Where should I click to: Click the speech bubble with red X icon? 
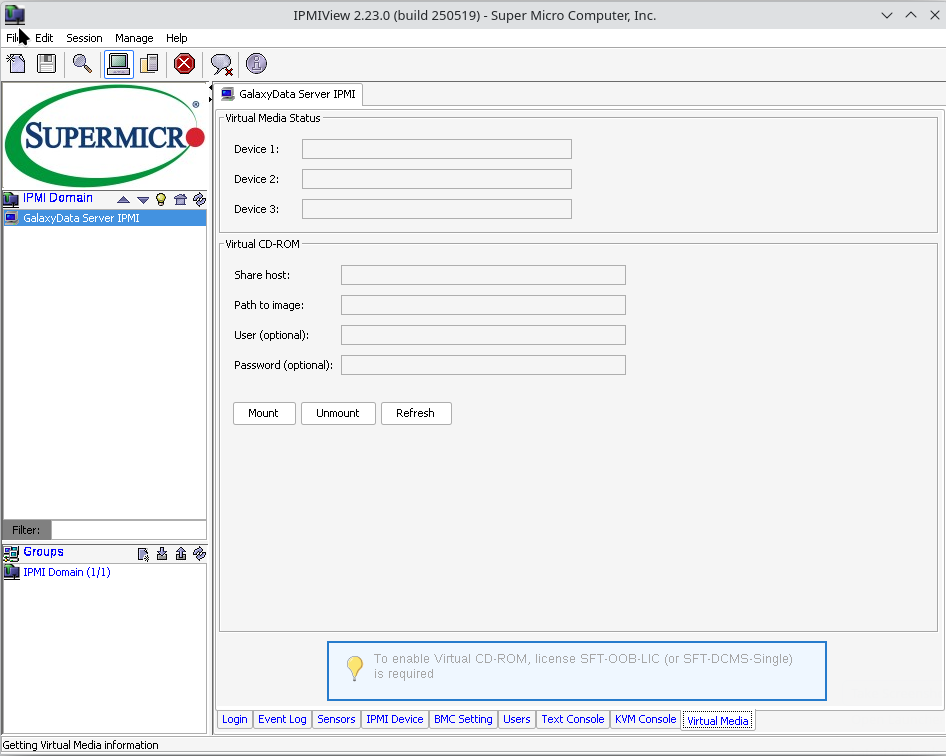pos(221,64)
